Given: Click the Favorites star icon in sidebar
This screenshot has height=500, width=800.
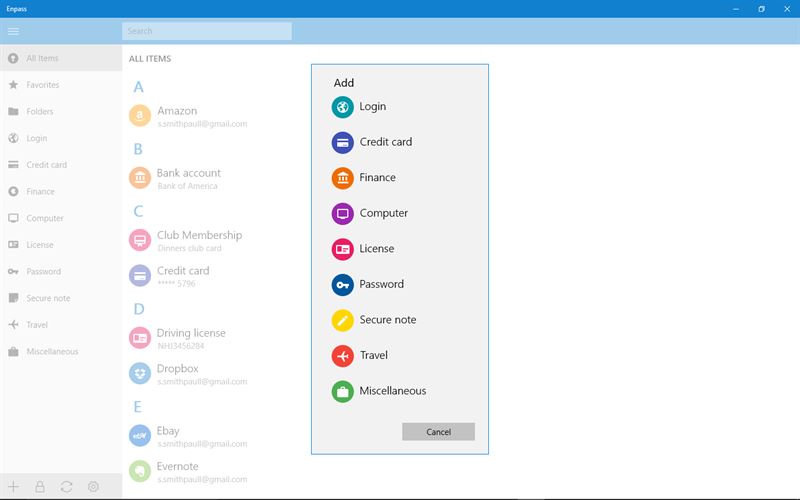Looking at the screenshot, I should click(13, 85).
